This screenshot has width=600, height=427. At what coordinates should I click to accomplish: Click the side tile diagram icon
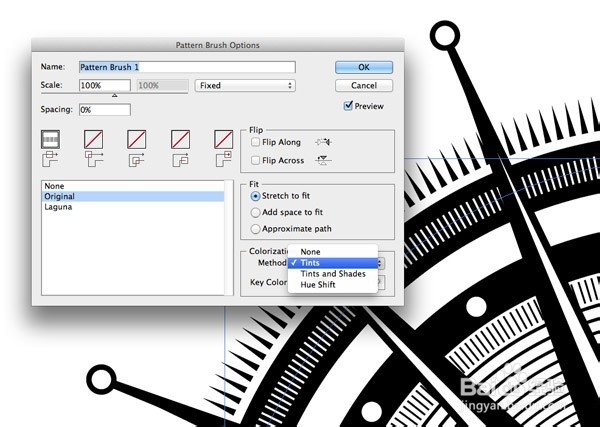[x=50, y=159]
